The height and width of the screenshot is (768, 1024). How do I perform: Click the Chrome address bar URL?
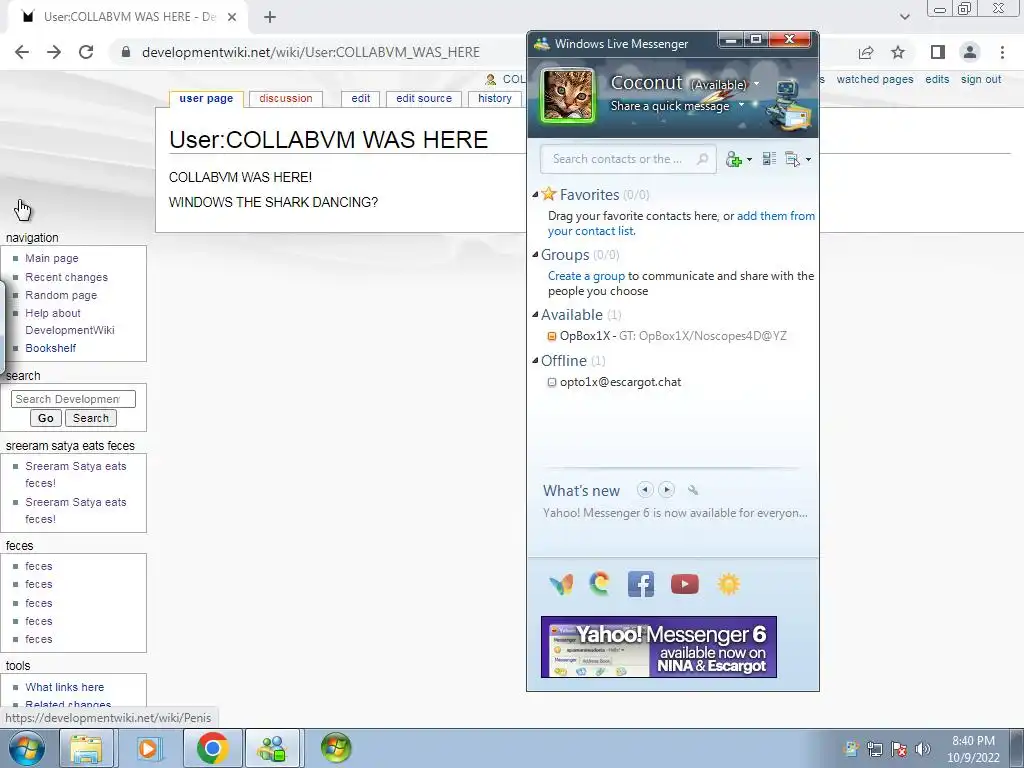(x=311, y=52)
